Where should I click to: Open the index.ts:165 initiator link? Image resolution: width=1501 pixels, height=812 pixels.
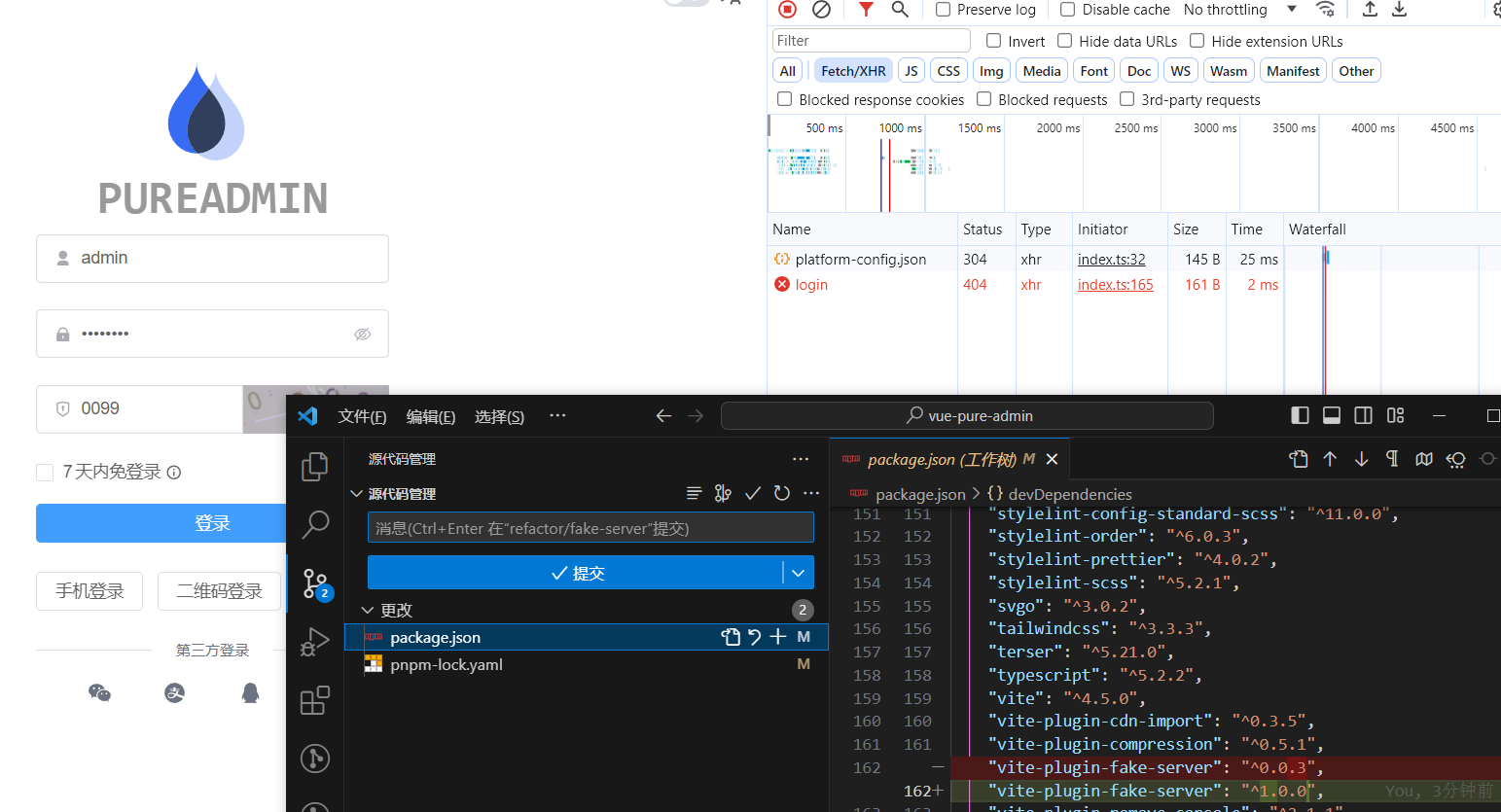pyautogui.click(x=1117, y=284)
